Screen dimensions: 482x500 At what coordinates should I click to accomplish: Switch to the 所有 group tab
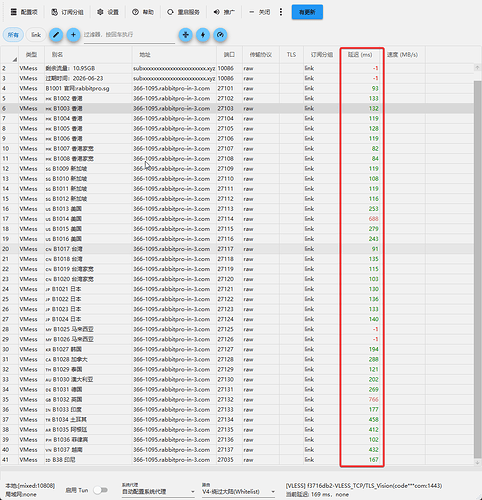click(13, 35)
